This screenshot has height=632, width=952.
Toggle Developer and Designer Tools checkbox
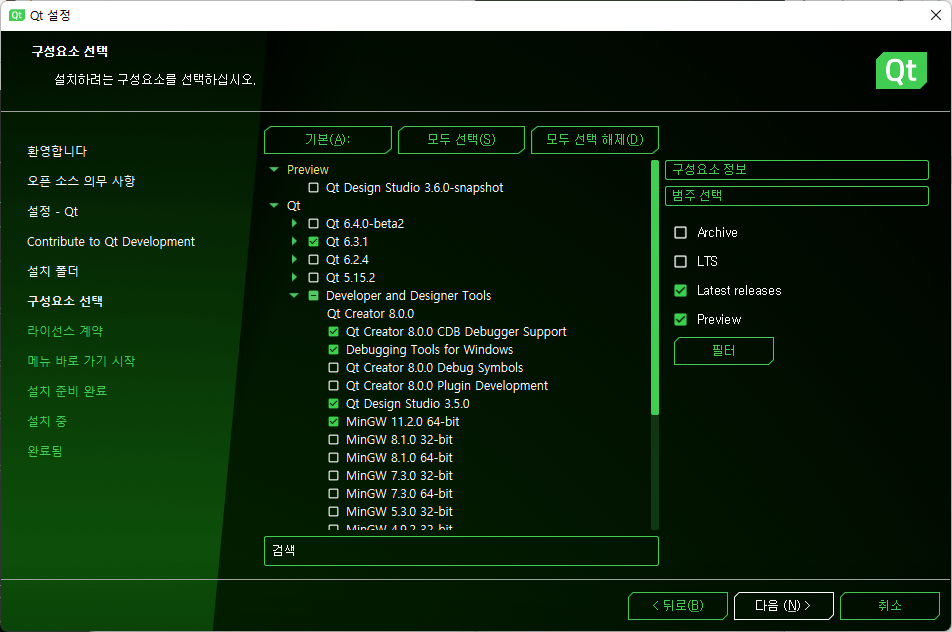(x=313, y=296)
